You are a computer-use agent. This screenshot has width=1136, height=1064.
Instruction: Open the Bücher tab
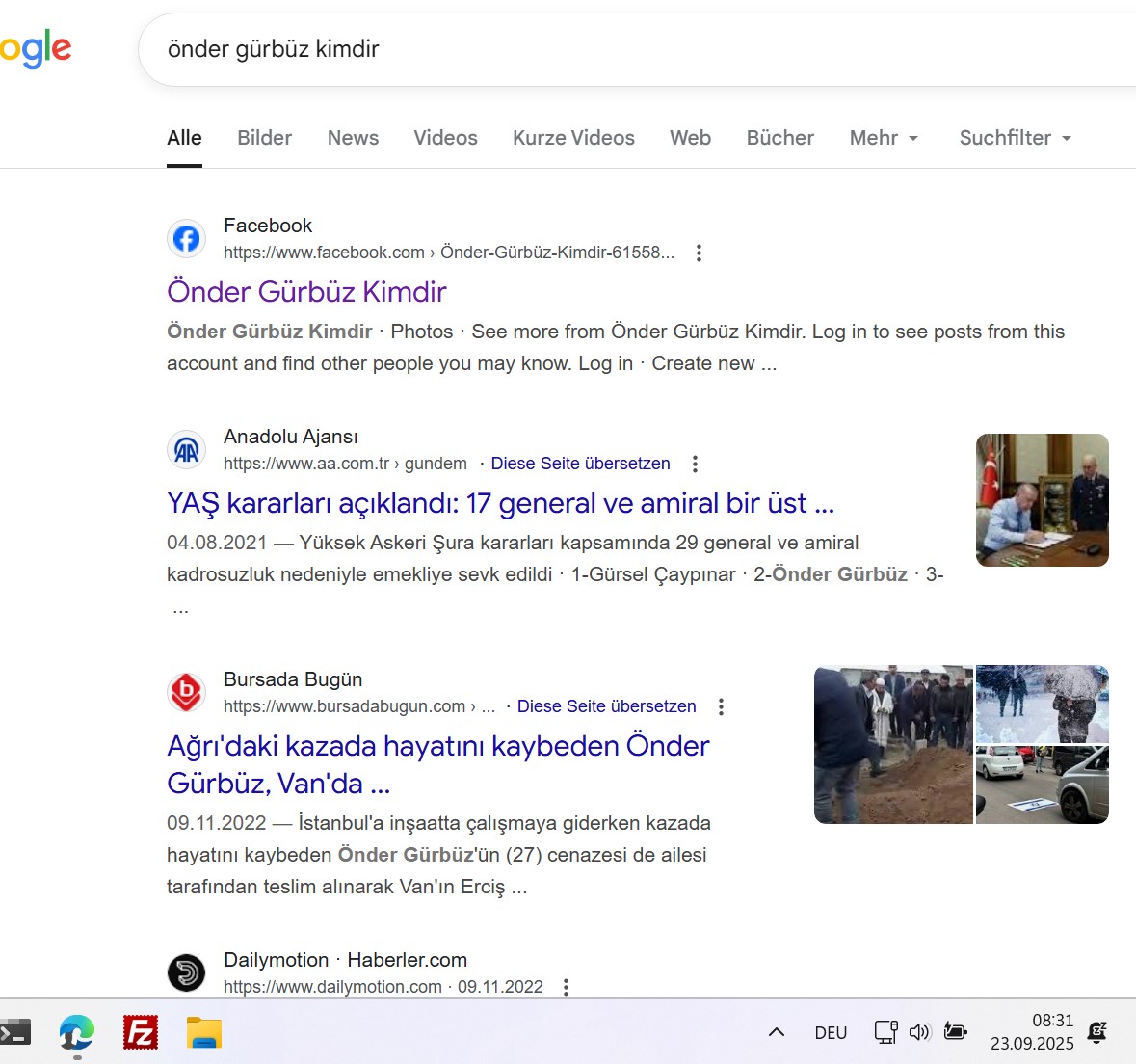click(780, 138)
